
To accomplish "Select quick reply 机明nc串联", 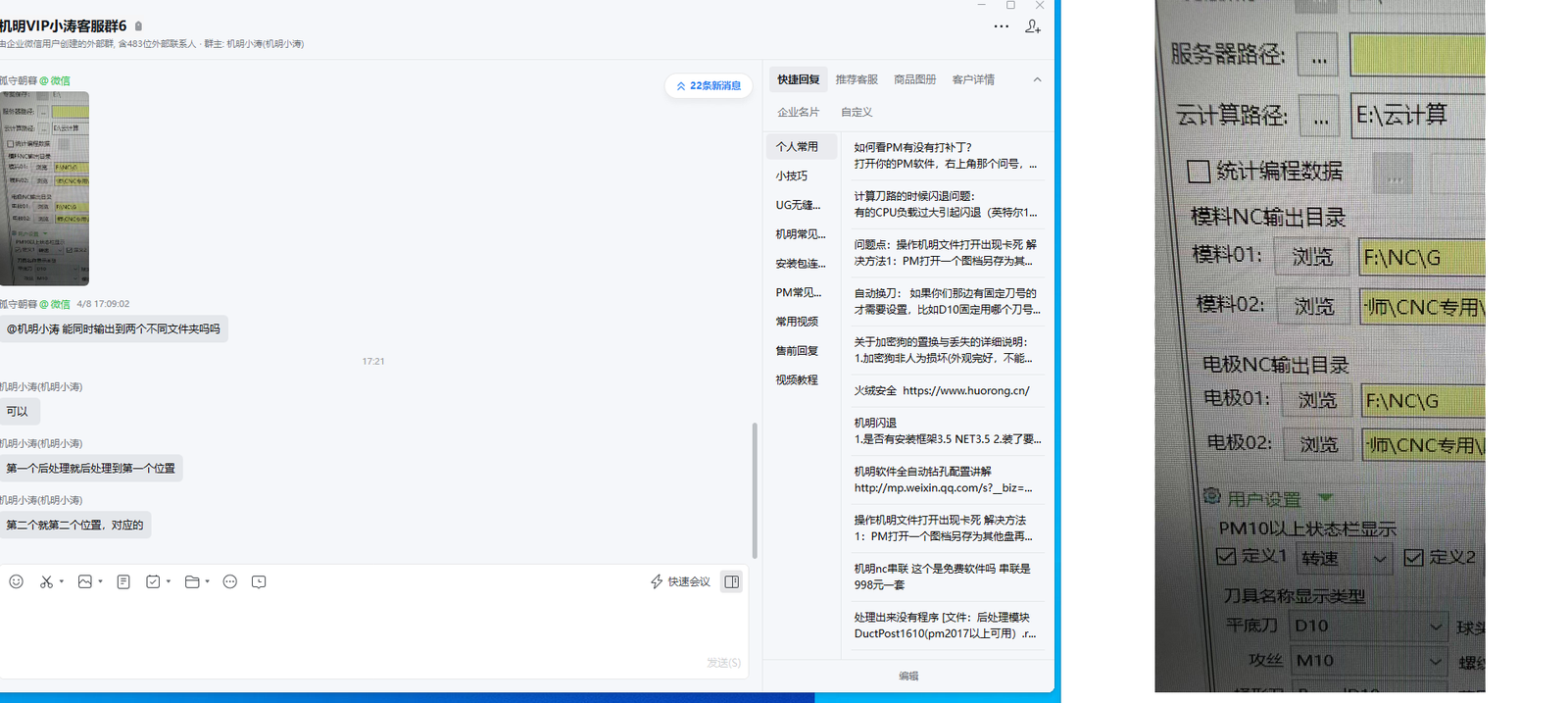I will pyautogui.click(x=945, y=577).
